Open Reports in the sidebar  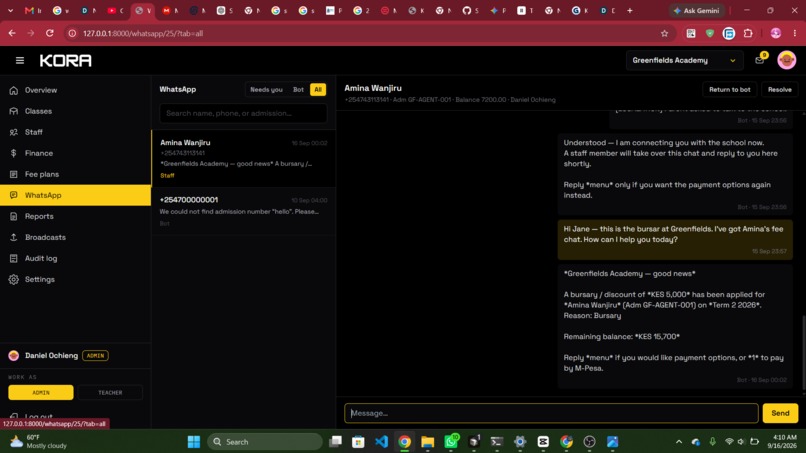[76, 216]
